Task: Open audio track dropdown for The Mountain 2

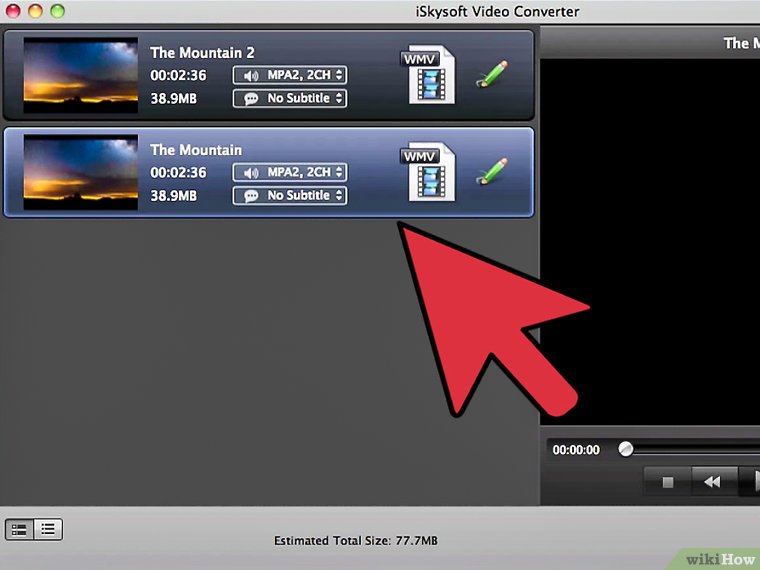Action: click(289, 75)
